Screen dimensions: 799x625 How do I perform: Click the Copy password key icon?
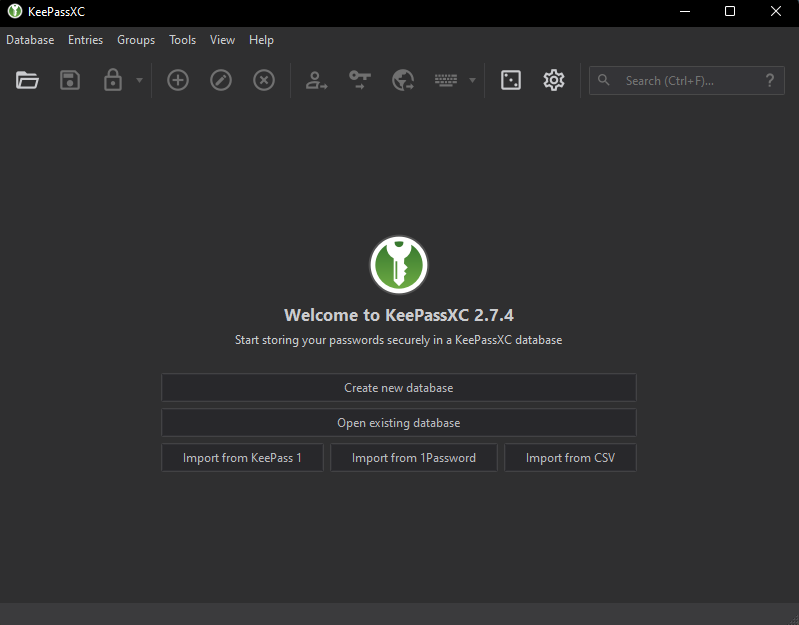359,80
